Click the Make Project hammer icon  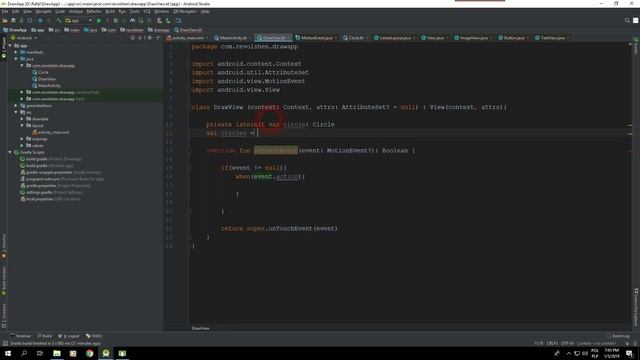58,20
